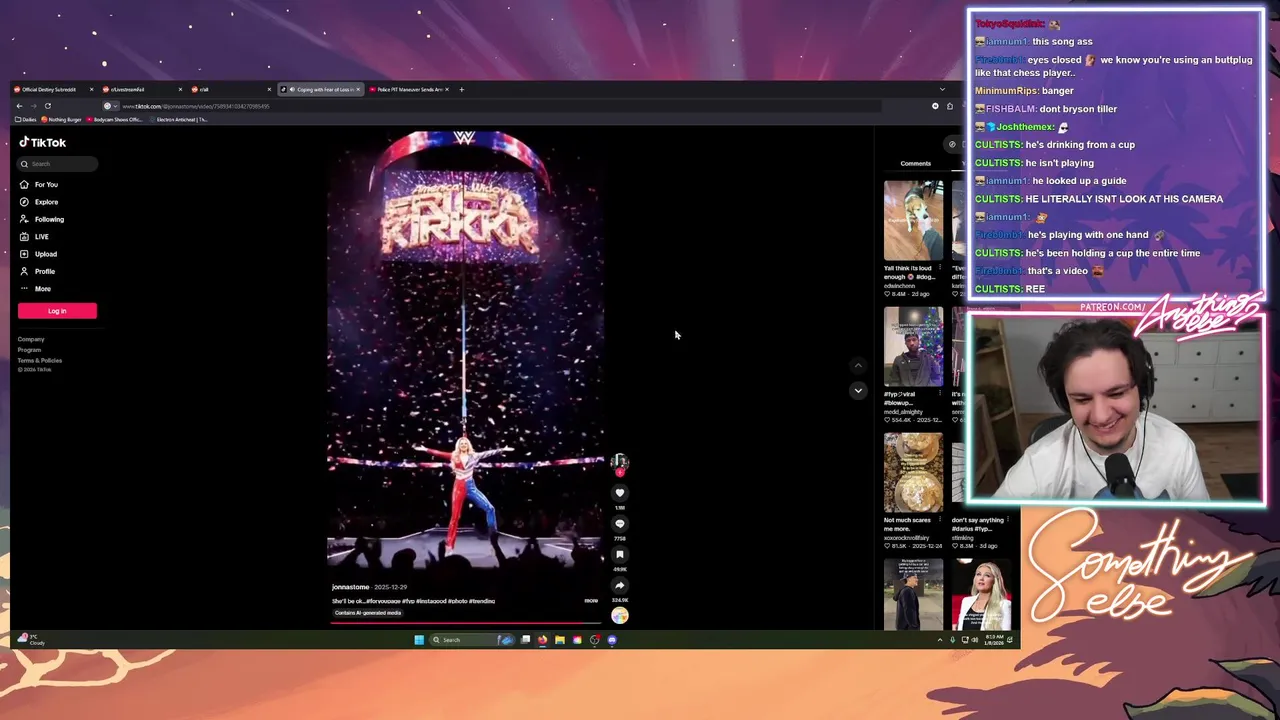Share the video with the arrow icon
Image resolution: width=1280 pixels, height=720 pixels.
coord(619,585)
